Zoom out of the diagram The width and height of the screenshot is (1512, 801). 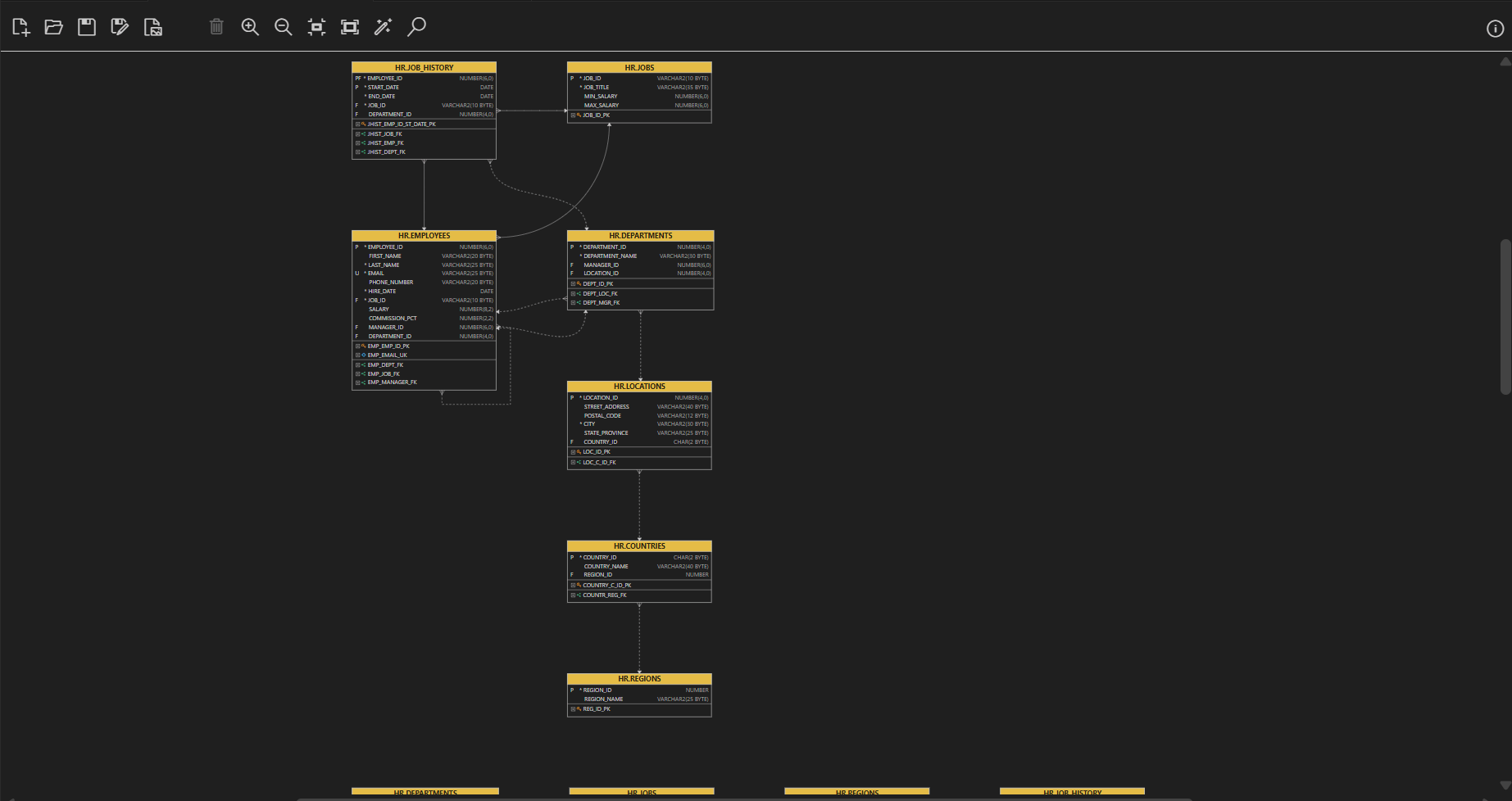coord(283,26)
